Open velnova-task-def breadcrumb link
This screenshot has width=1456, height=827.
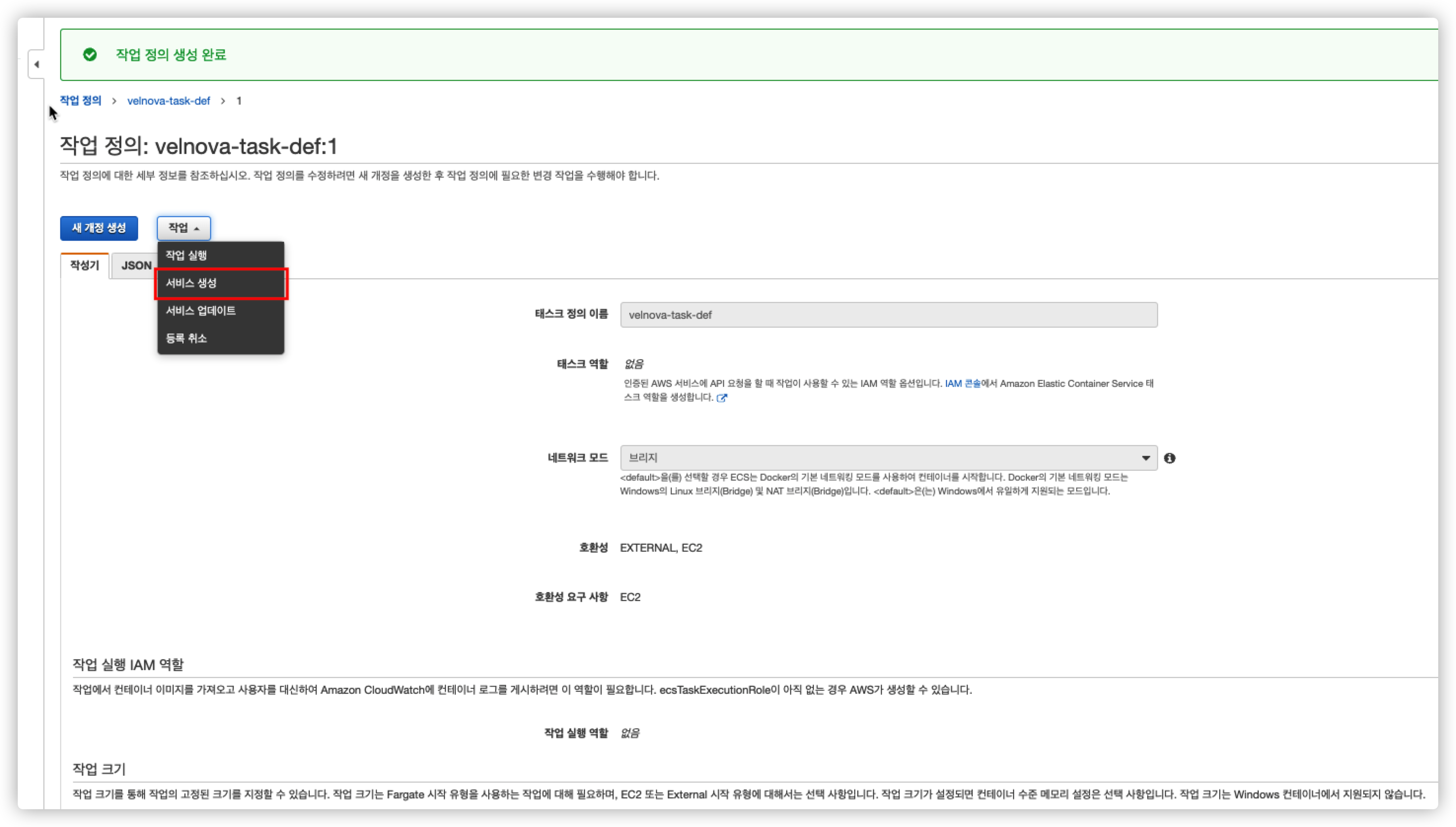tap(169, 101)
